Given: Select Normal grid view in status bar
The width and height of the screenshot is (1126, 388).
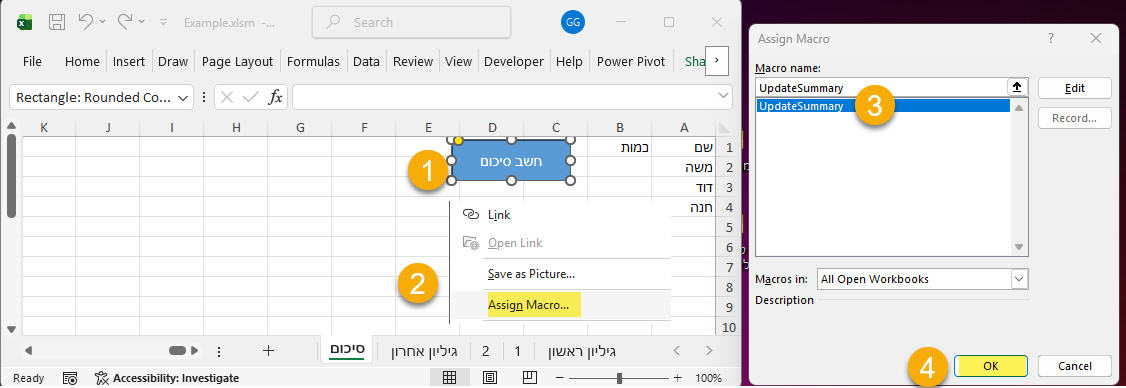Looking at the screenshot, I should (x=450, y=377).
